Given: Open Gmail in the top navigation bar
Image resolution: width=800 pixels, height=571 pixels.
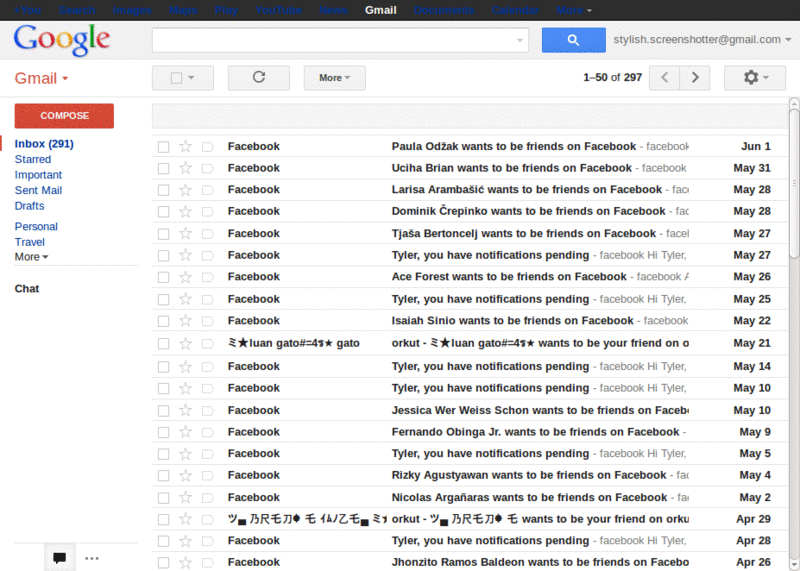Looking at the screenshot, I should [x=381, y=10].
